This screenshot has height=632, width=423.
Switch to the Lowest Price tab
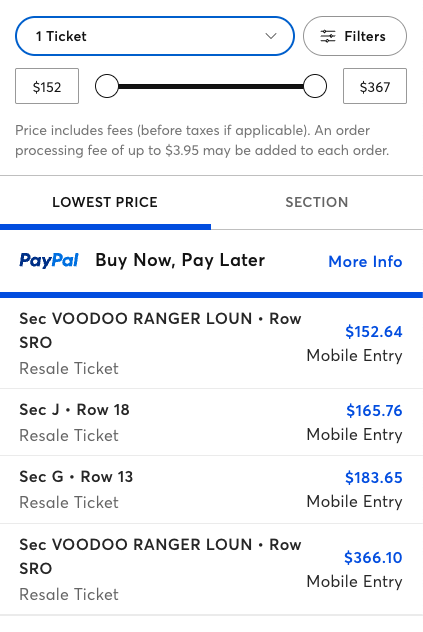105,202
